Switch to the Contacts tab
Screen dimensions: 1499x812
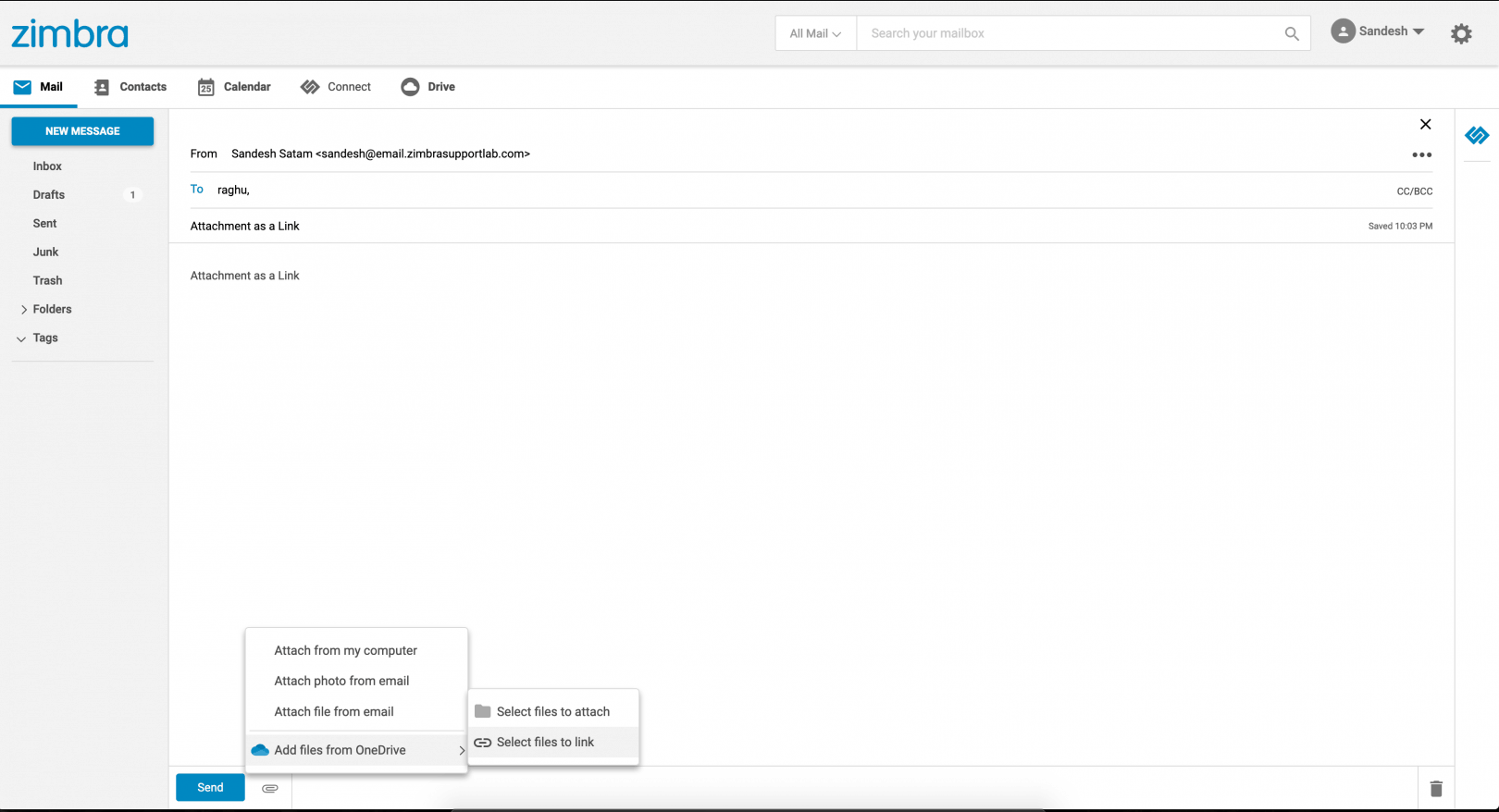(130, 87)
